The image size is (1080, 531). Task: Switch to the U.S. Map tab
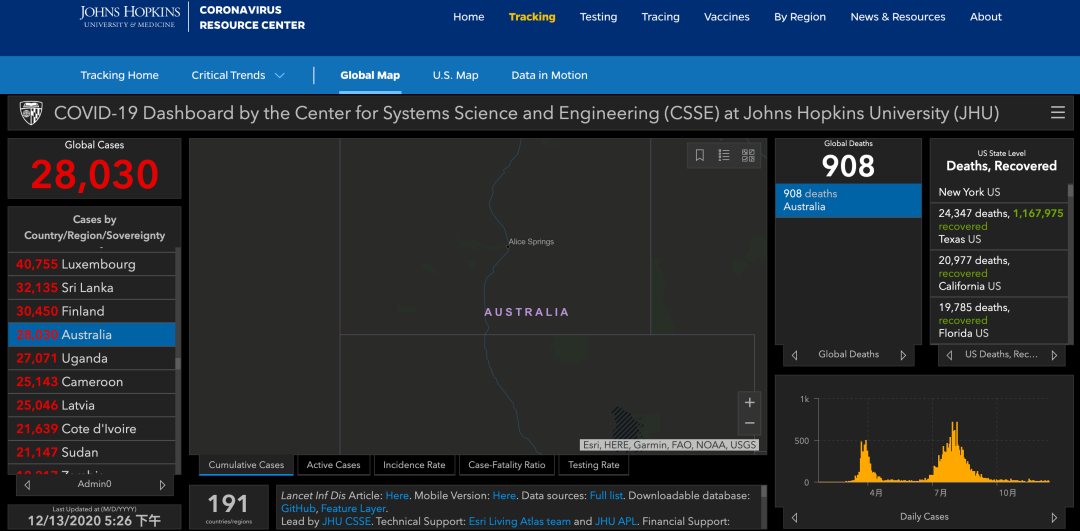click(x=455, y=75)
